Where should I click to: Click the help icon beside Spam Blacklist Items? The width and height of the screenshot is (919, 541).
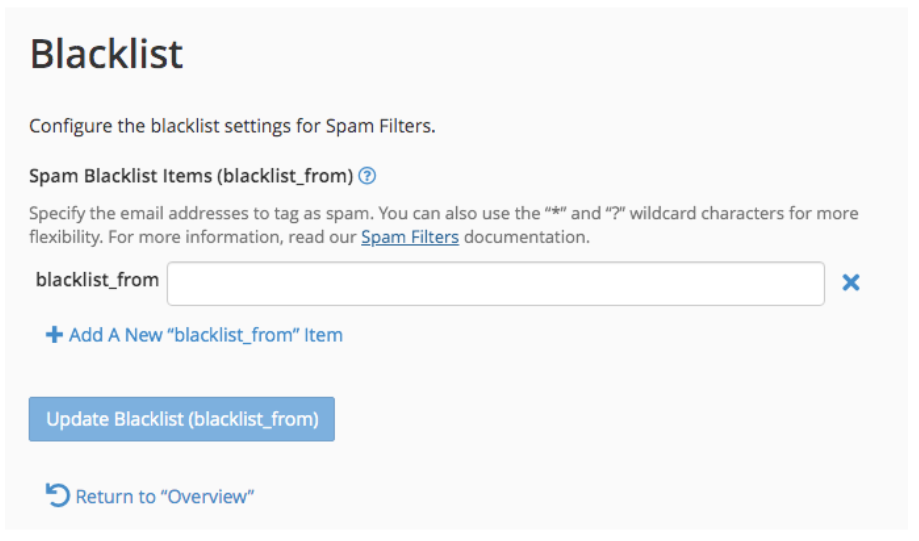tap(367, 177)
